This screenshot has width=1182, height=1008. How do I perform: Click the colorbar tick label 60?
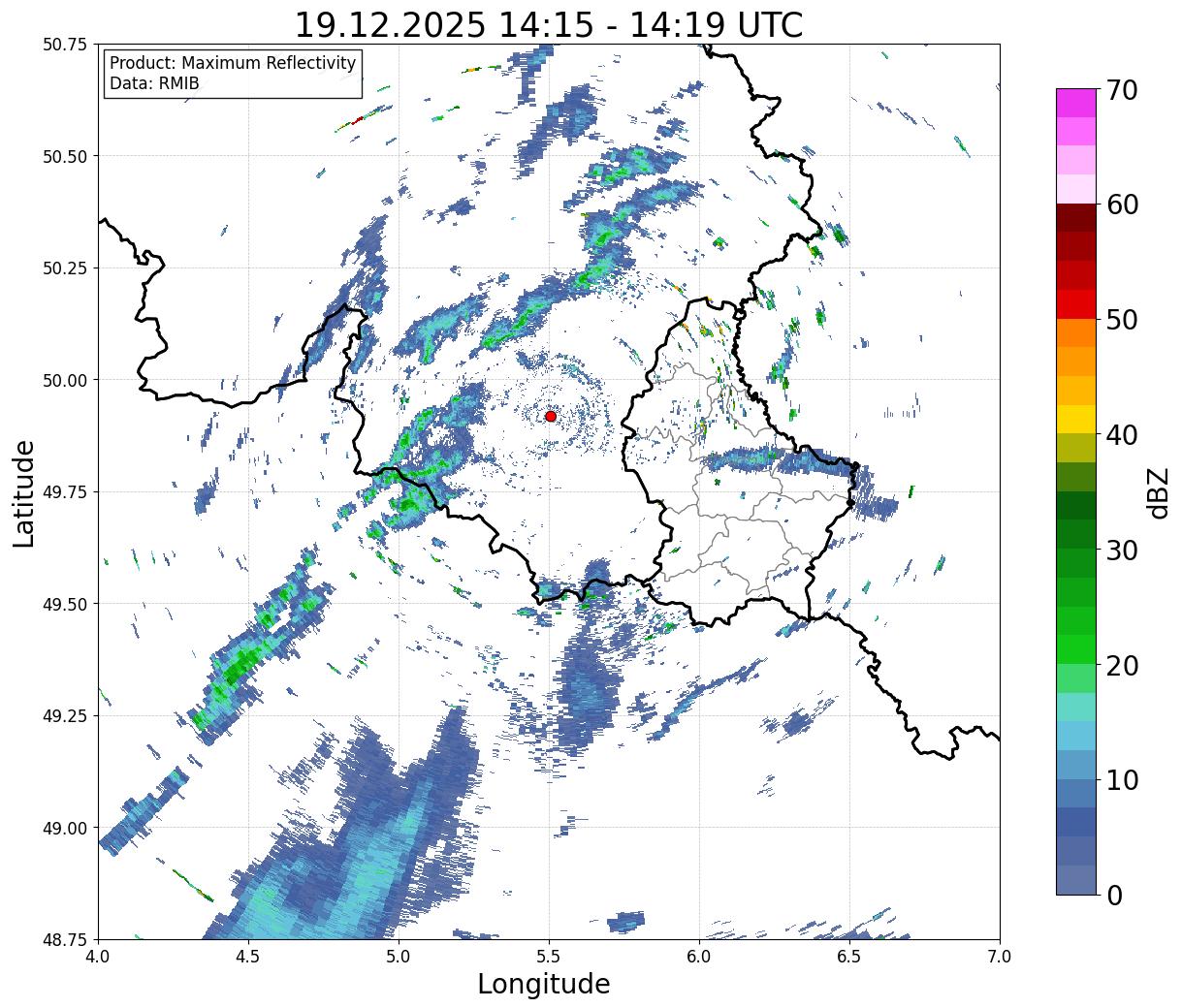click(x=1122, y=205)
